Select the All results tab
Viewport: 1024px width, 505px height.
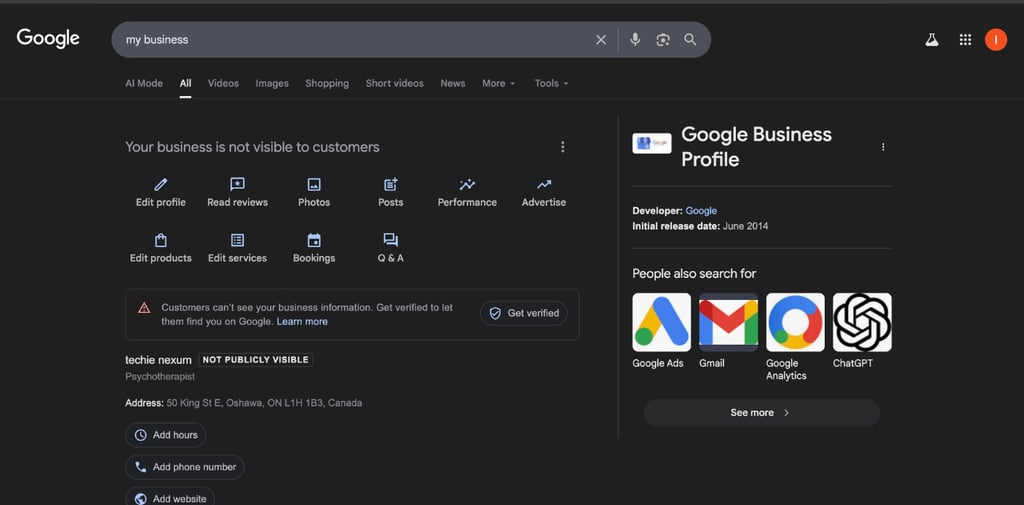[185, 84]
